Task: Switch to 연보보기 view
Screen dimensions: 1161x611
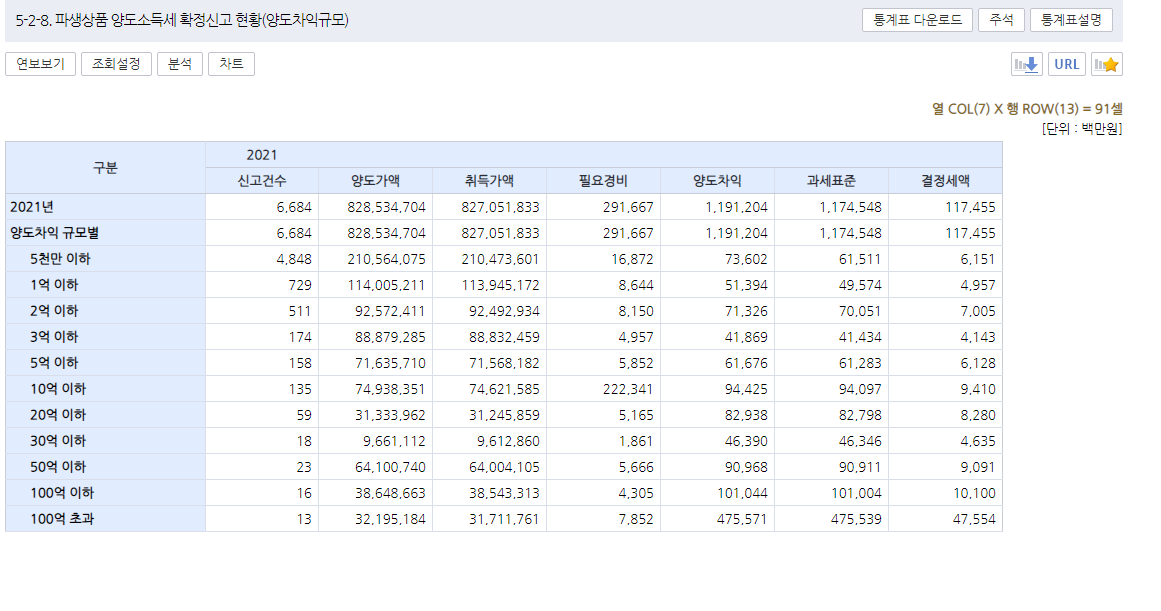Action: click(40, 64)
